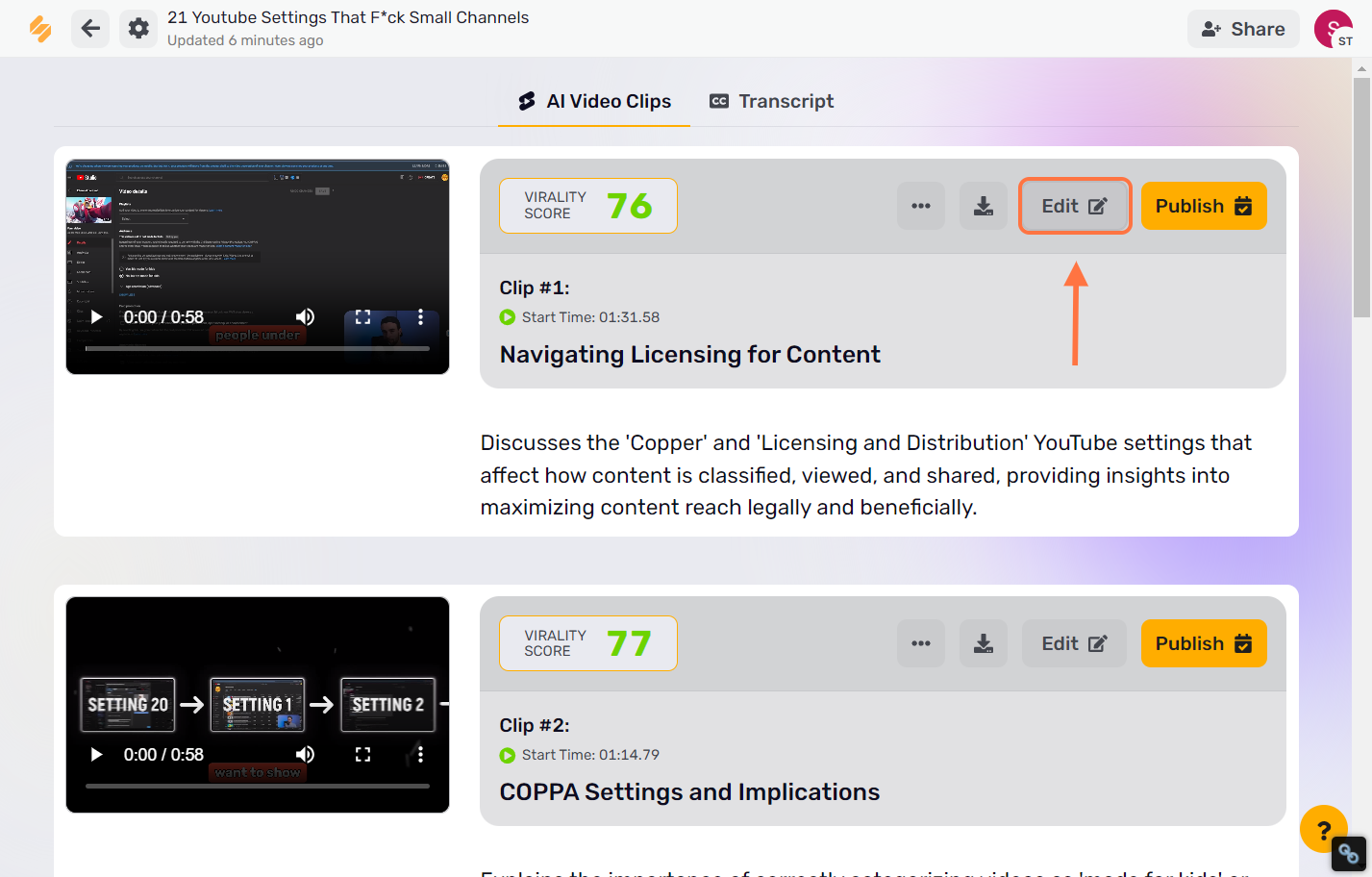Edit Clip #2
This screenshot has width=1372, height=877.
point(1075,643)
